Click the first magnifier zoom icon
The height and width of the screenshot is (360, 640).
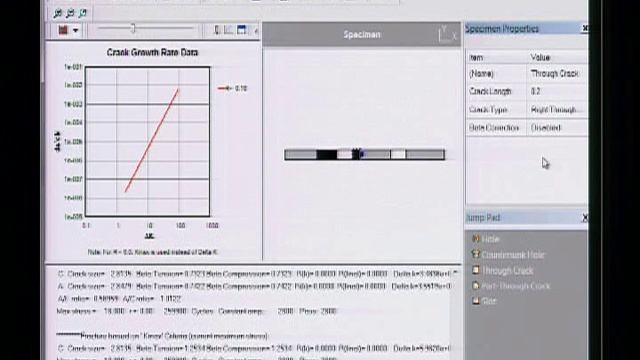pos(58,13)
